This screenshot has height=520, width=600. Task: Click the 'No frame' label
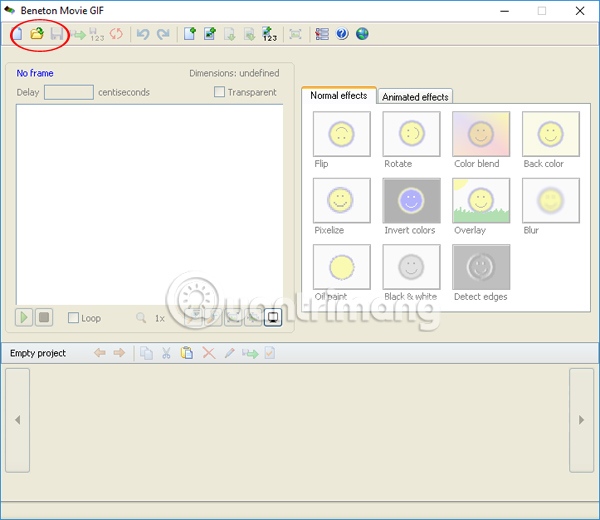pos(35,73)
